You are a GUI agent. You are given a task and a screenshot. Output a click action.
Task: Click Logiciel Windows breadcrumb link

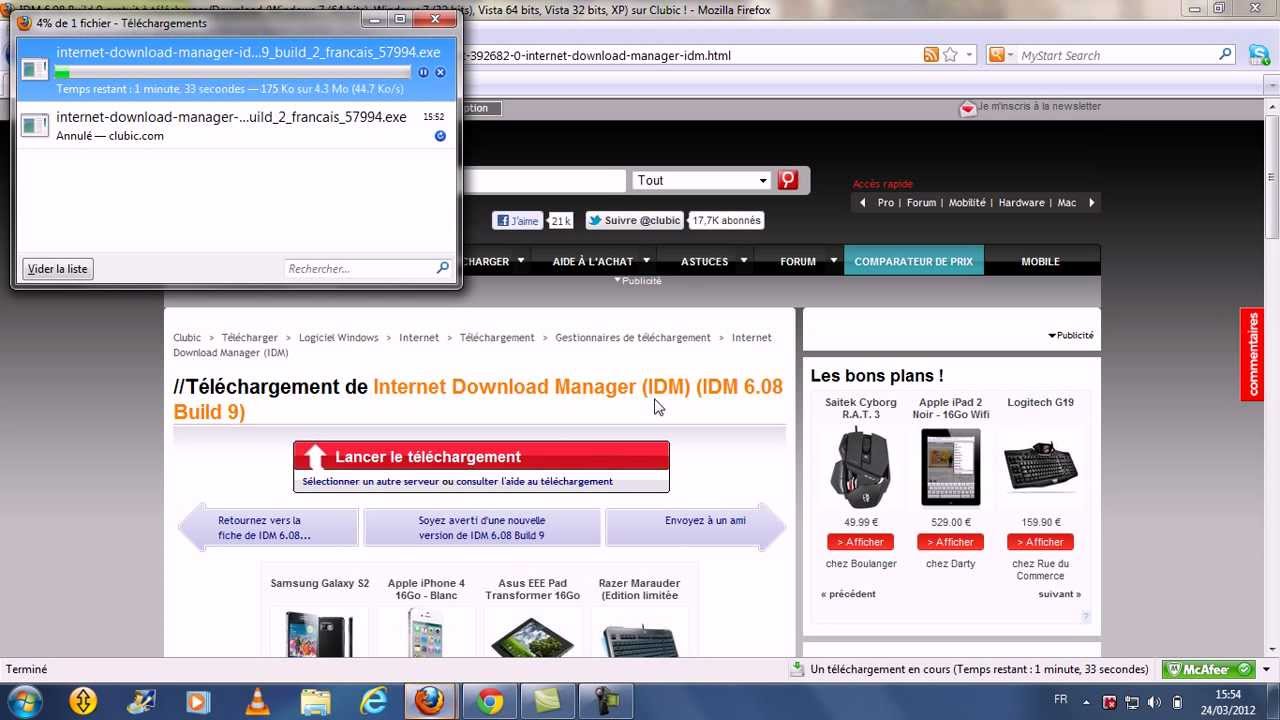point(338,338)
